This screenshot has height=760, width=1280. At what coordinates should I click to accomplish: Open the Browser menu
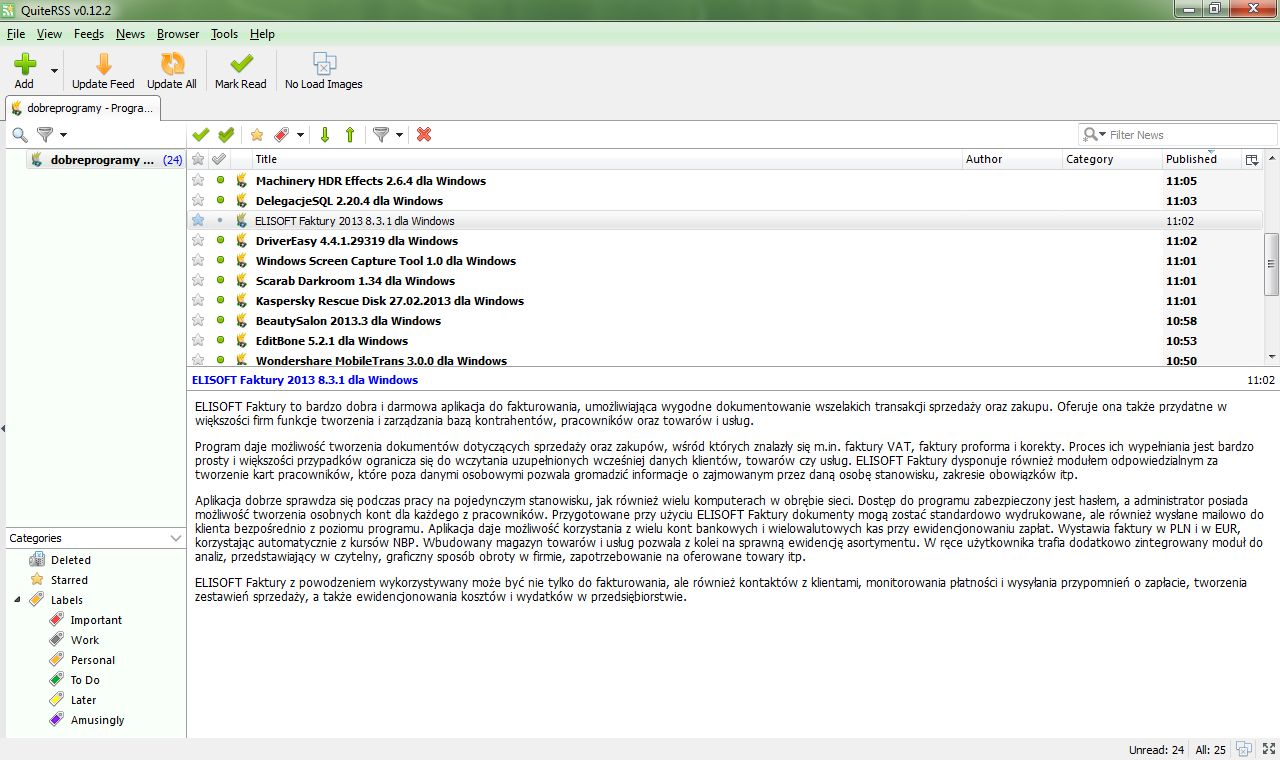[178, 34]
